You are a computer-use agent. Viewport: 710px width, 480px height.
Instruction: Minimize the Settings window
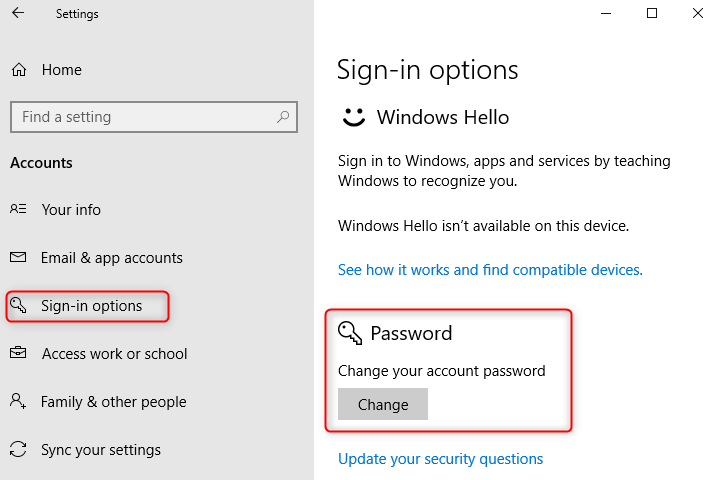point(607,14)
